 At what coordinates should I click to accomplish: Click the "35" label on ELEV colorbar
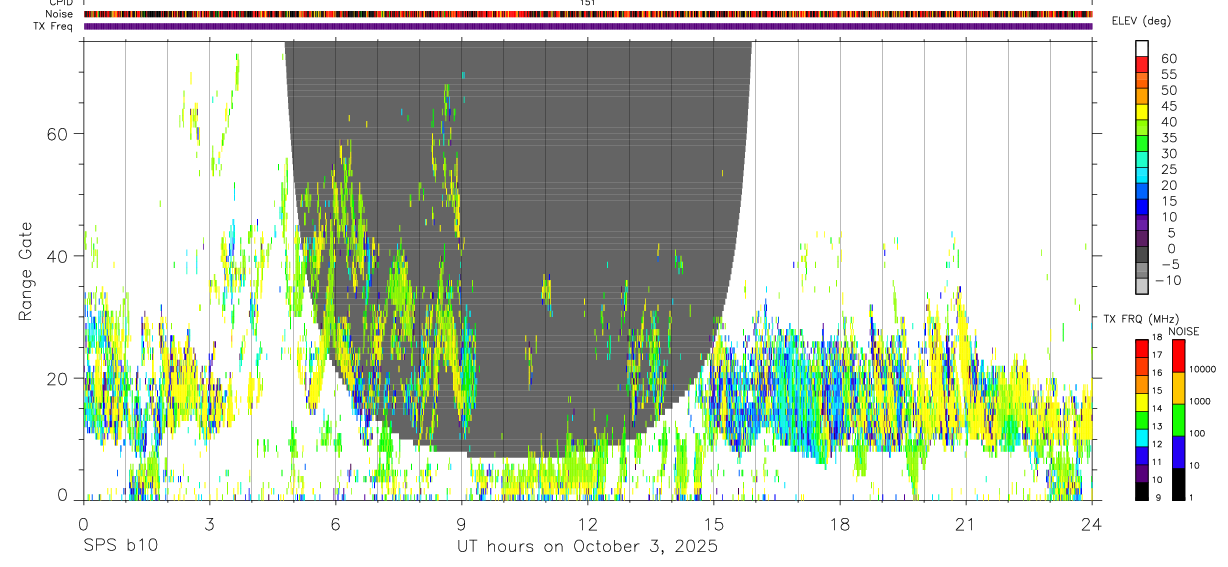(1168, 137)
